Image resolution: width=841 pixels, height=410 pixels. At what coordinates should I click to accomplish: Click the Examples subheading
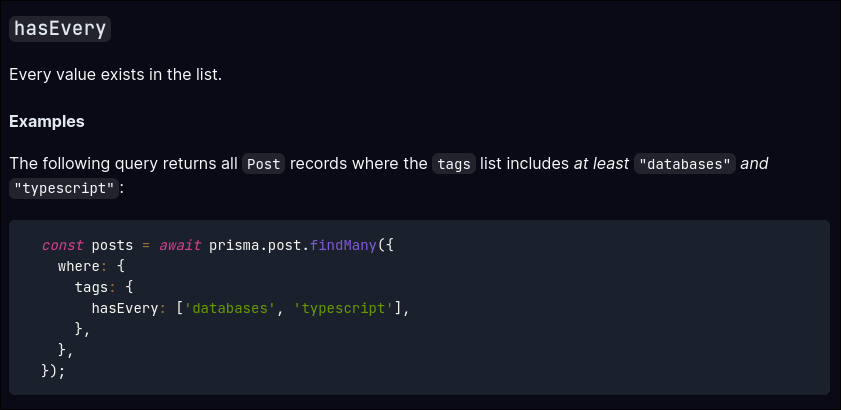[47, 122]
